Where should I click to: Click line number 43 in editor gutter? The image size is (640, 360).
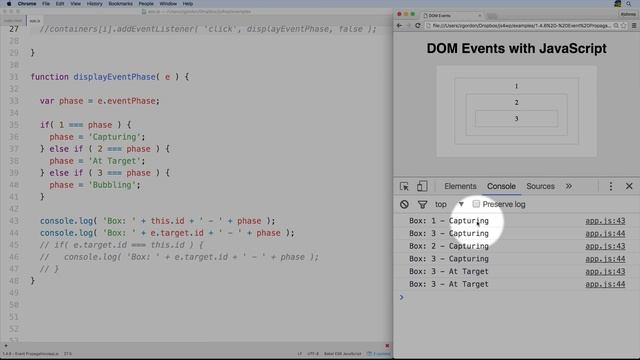(14, 221)
